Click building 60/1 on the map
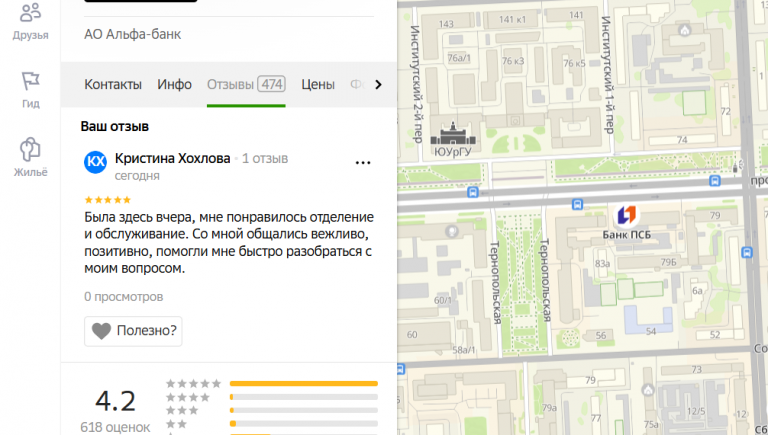The width and height of the screenshot is (768, 435). point(443,300)
